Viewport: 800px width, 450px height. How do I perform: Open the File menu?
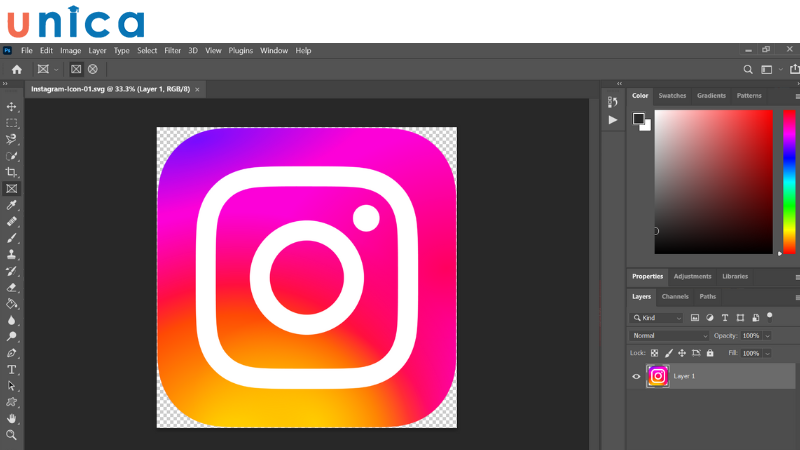point(27,51)
